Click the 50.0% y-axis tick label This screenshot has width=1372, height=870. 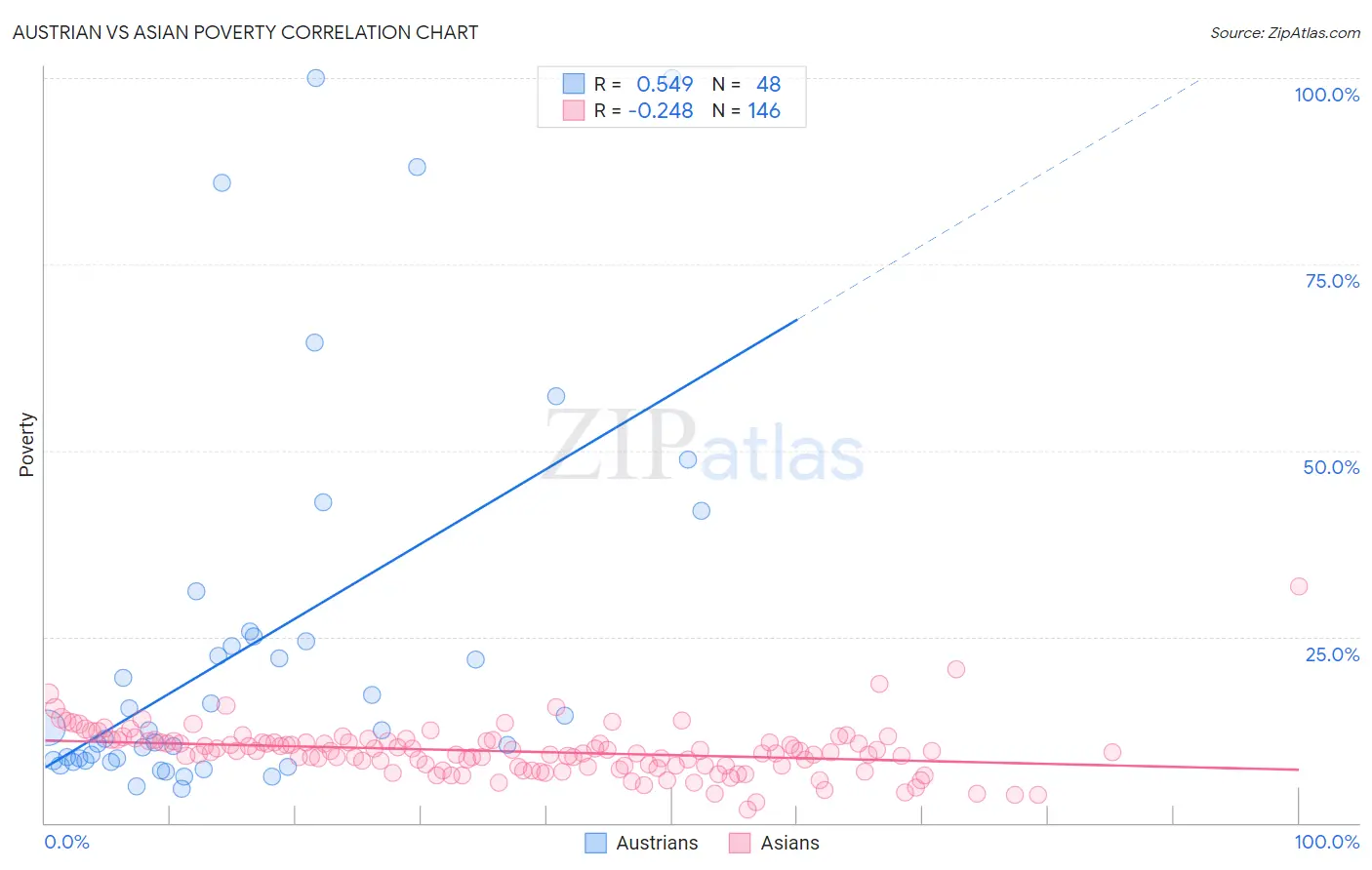1331,467
